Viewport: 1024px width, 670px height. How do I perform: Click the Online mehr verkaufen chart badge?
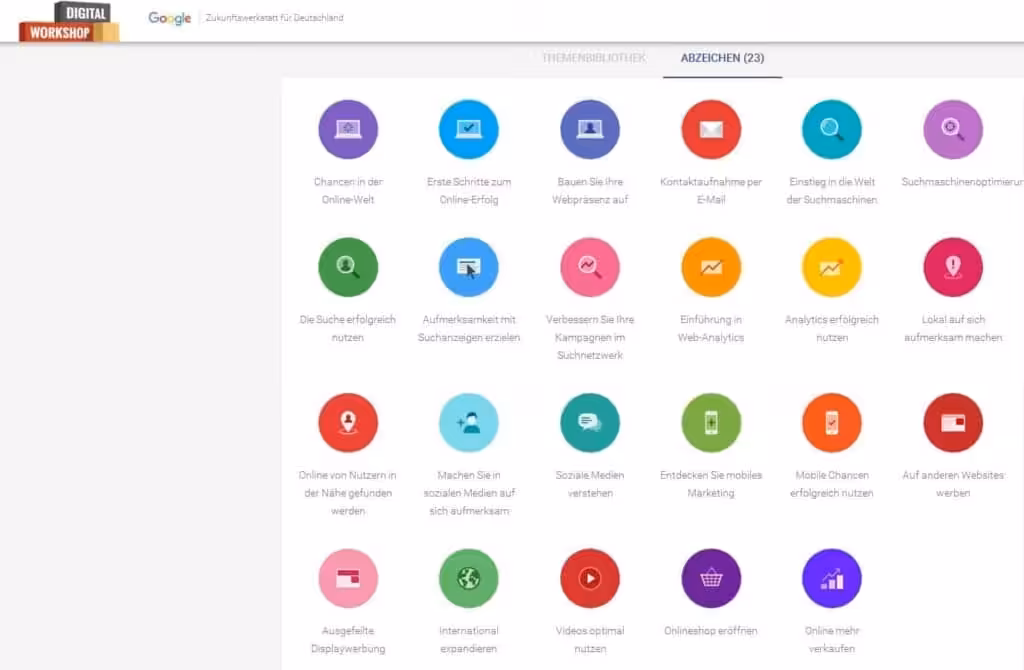[x=832, y=578]
